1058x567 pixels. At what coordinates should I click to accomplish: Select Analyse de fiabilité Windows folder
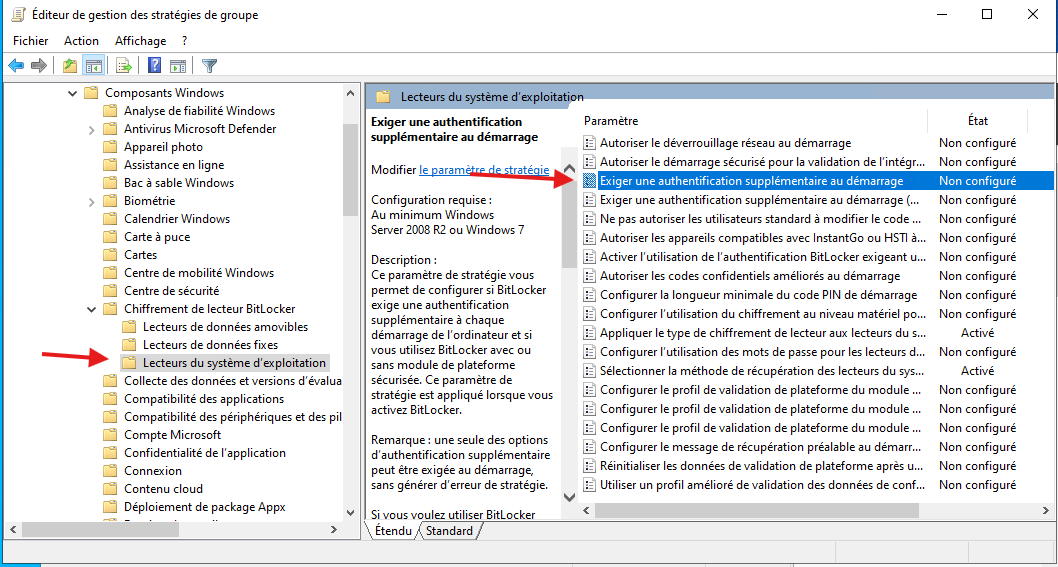click(199, 111)
